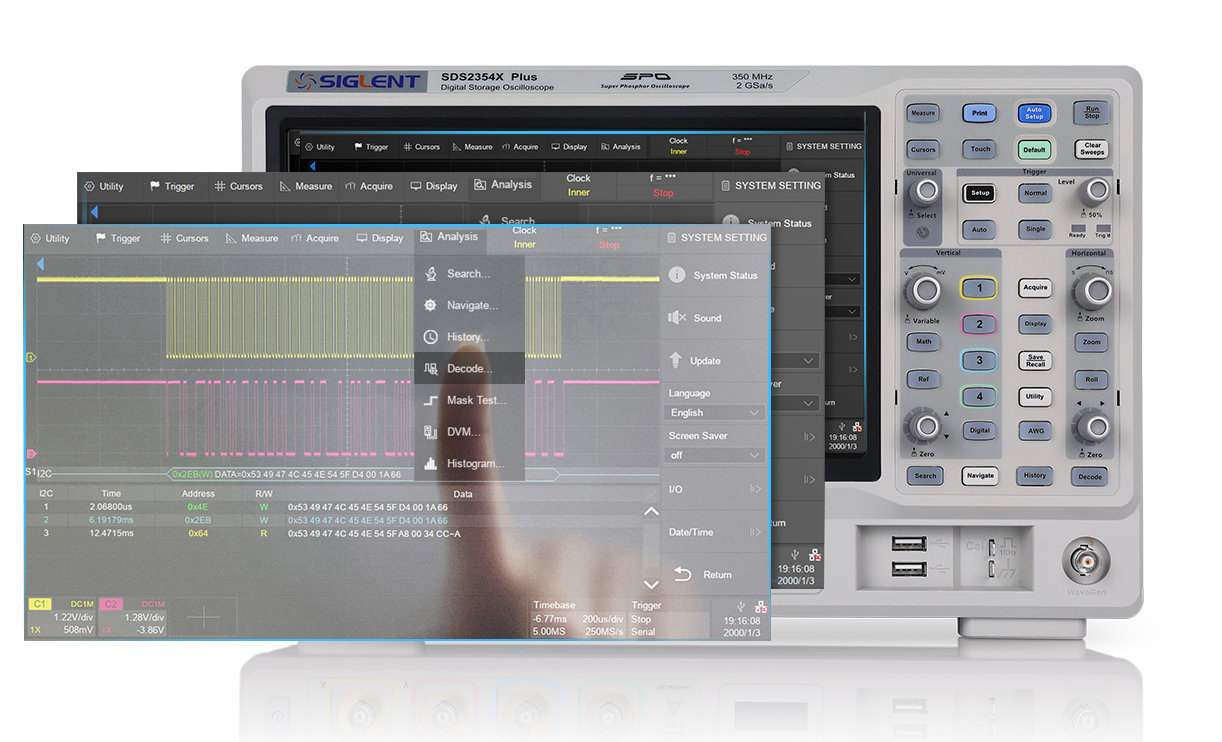This screenshot has height=742, width=1222.
Task: Expand the I/O submenu in System Setting
Action: tap(714, 490)
